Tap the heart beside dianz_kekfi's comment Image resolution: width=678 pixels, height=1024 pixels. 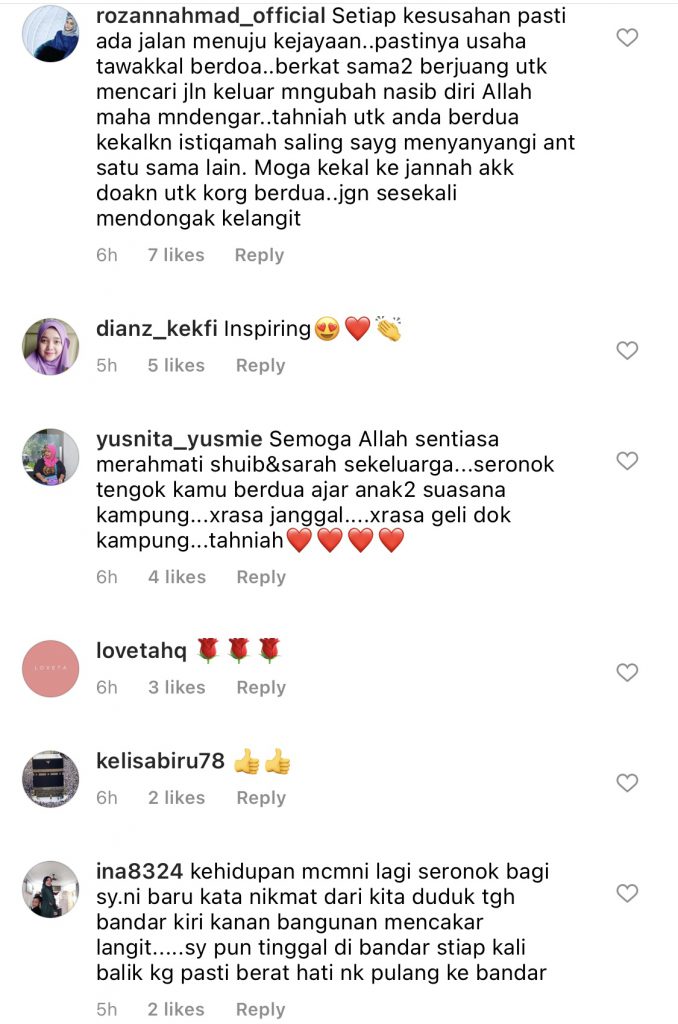point(627,351)
